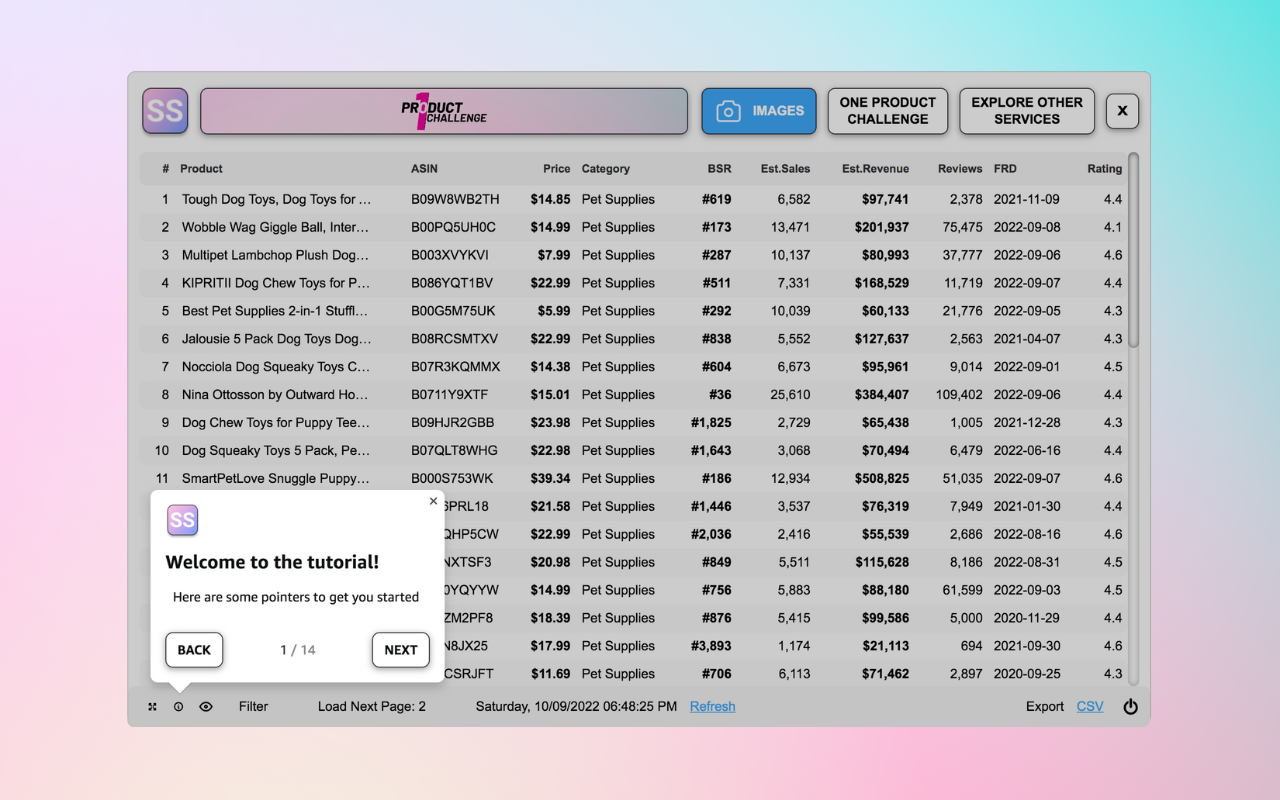Click Explore Other Services button

point(1027,111)
